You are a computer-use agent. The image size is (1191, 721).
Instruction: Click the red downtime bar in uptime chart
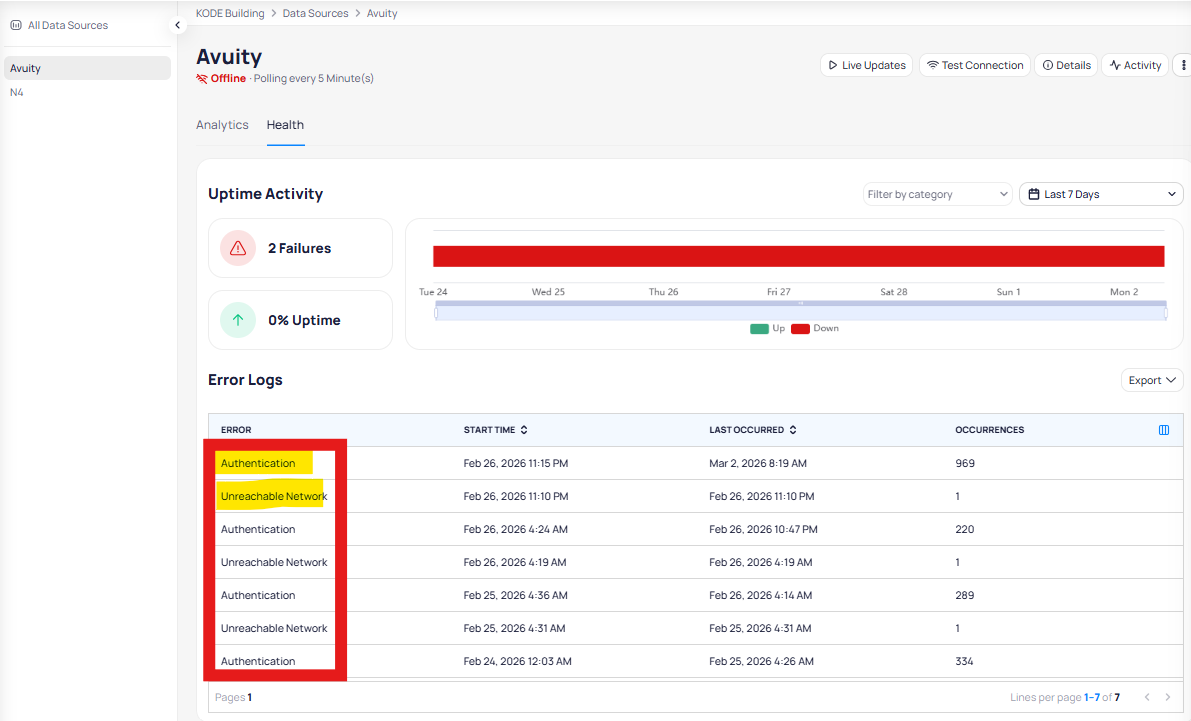[798, 256]
